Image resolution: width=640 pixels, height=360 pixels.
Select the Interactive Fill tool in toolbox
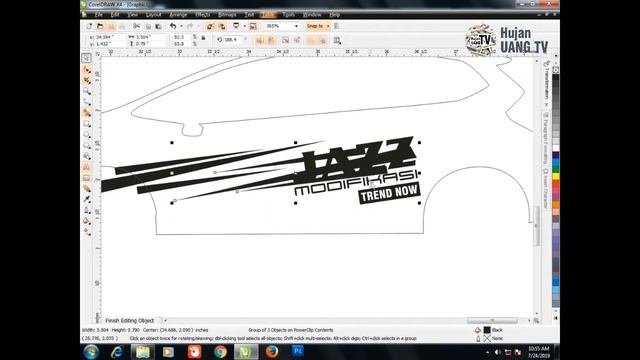(x=87, y=232)
